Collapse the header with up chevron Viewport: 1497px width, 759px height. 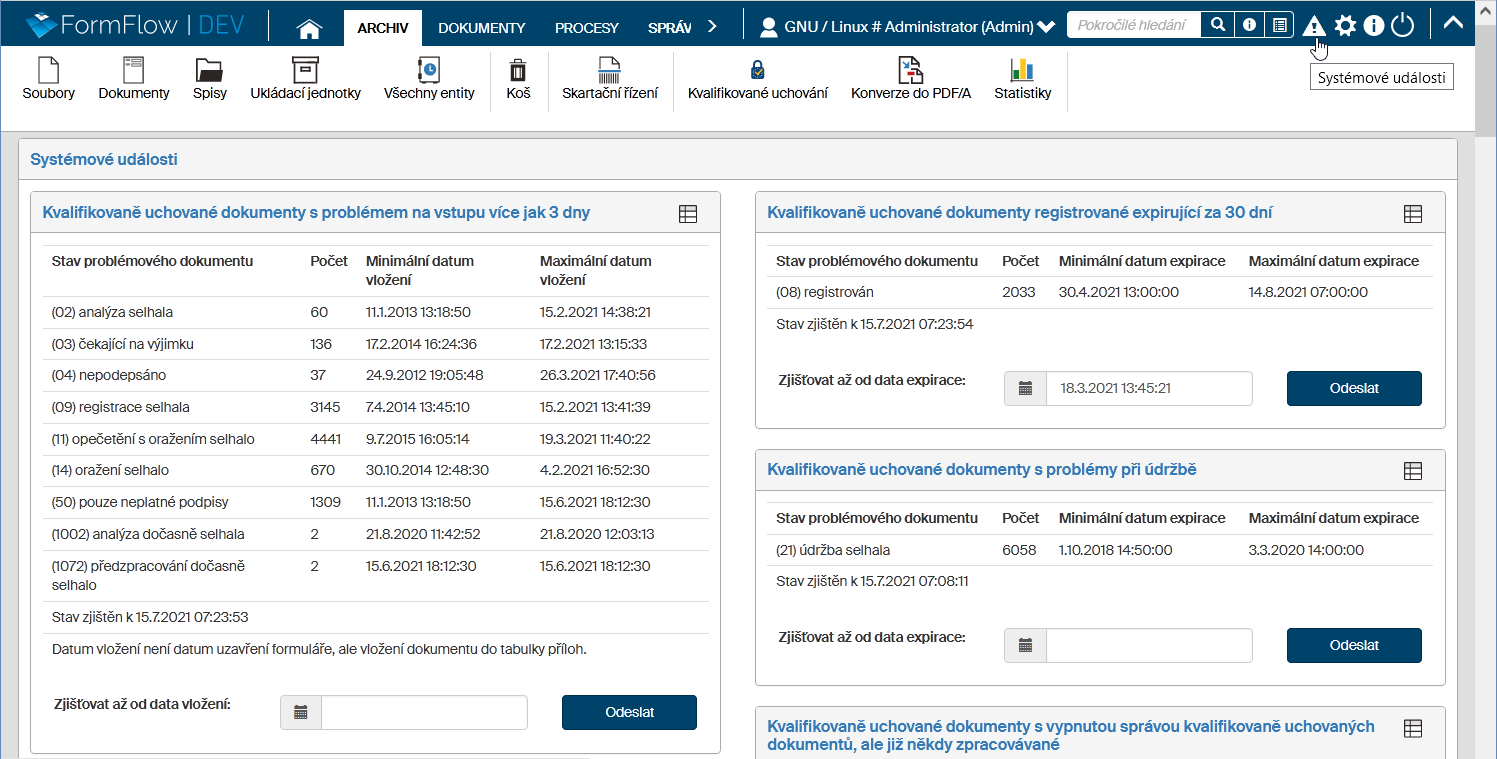click(1454, 25)
